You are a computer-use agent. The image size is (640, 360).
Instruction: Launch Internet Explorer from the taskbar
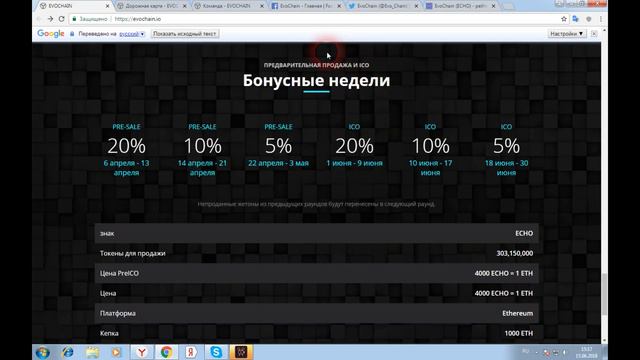[x=68, y=352]
